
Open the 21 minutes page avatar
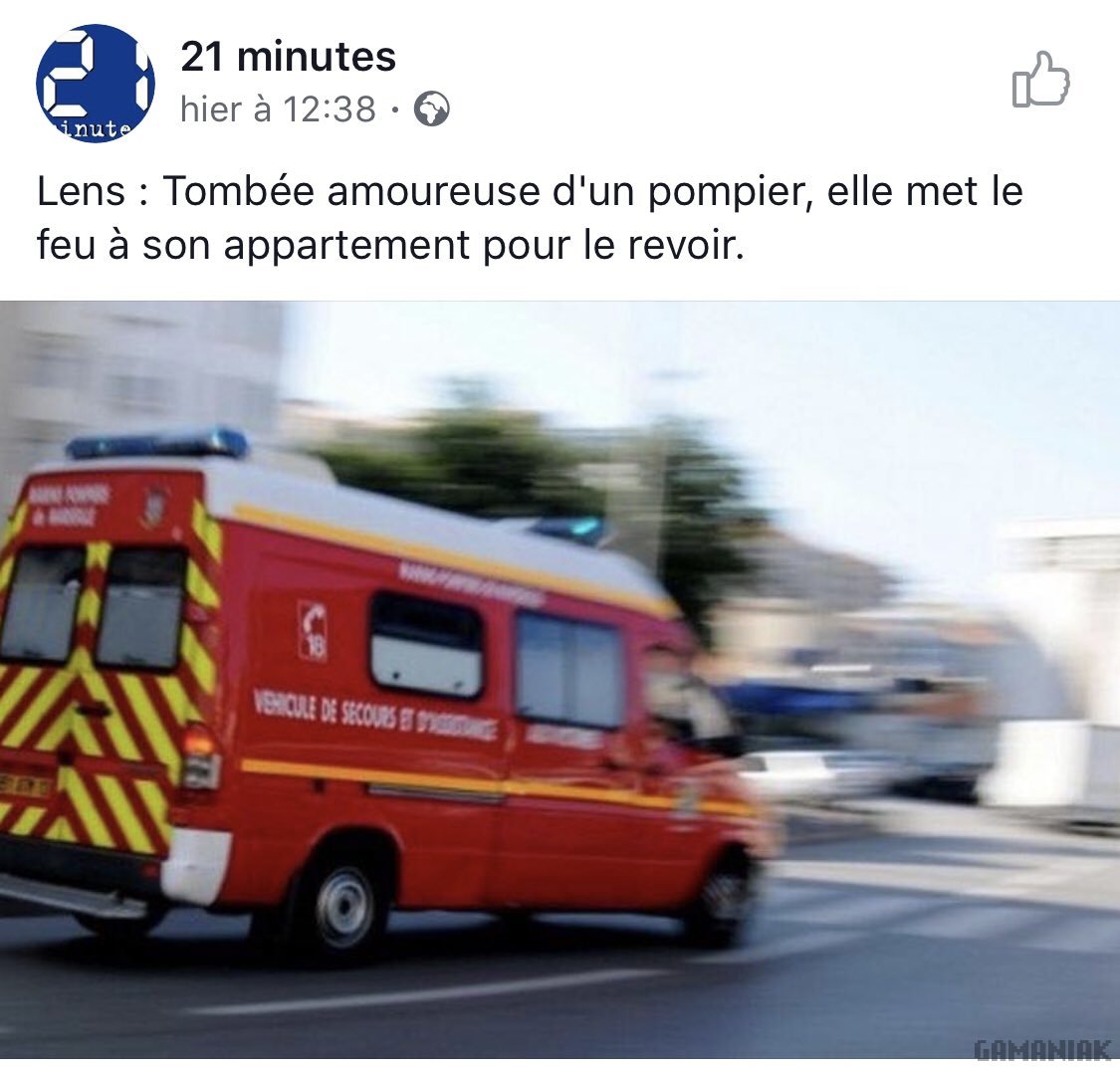coord(95,84)
